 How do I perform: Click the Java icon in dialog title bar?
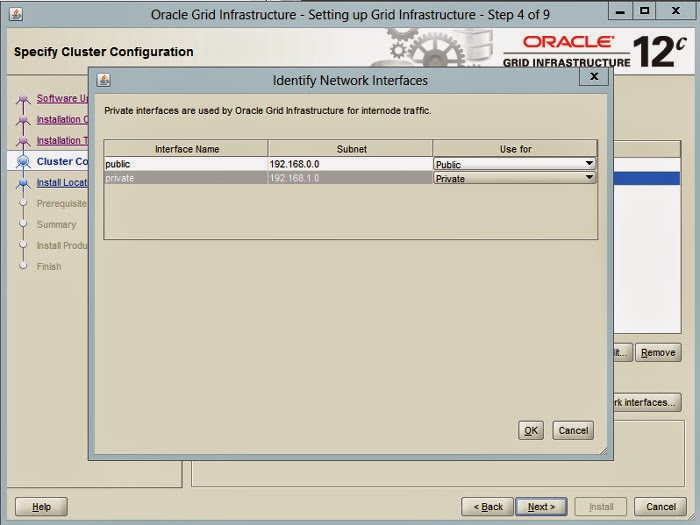pos(104,80)
